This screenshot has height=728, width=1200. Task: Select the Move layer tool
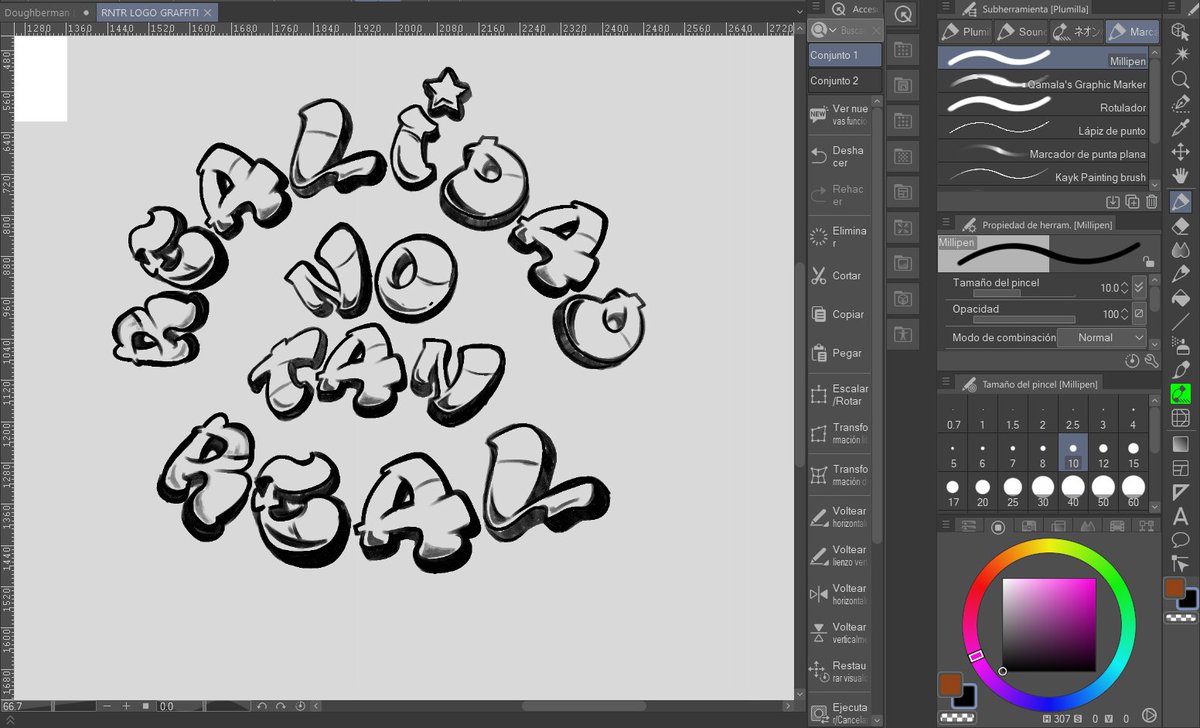tap(1180, 152)
